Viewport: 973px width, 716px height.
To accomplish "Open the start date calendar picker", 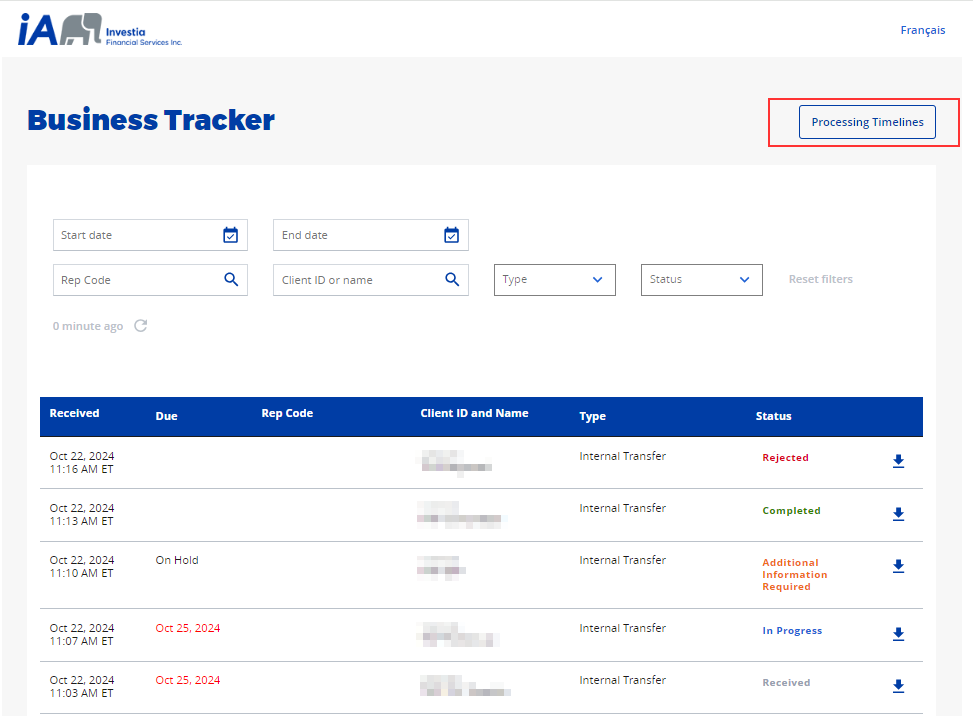I will click(231, 235).
